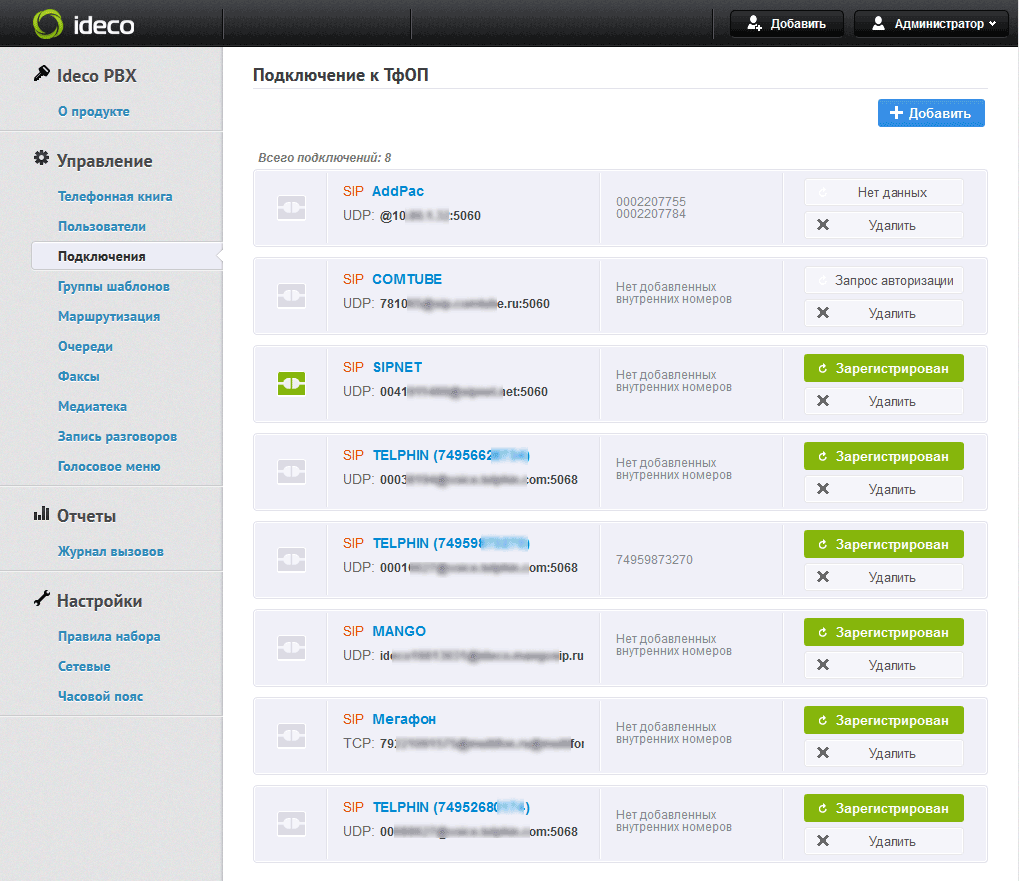The height and width of the screenshot is (881, 1019).
Task: Open the COMTUBE connection name link
Action: pos(407,279)
